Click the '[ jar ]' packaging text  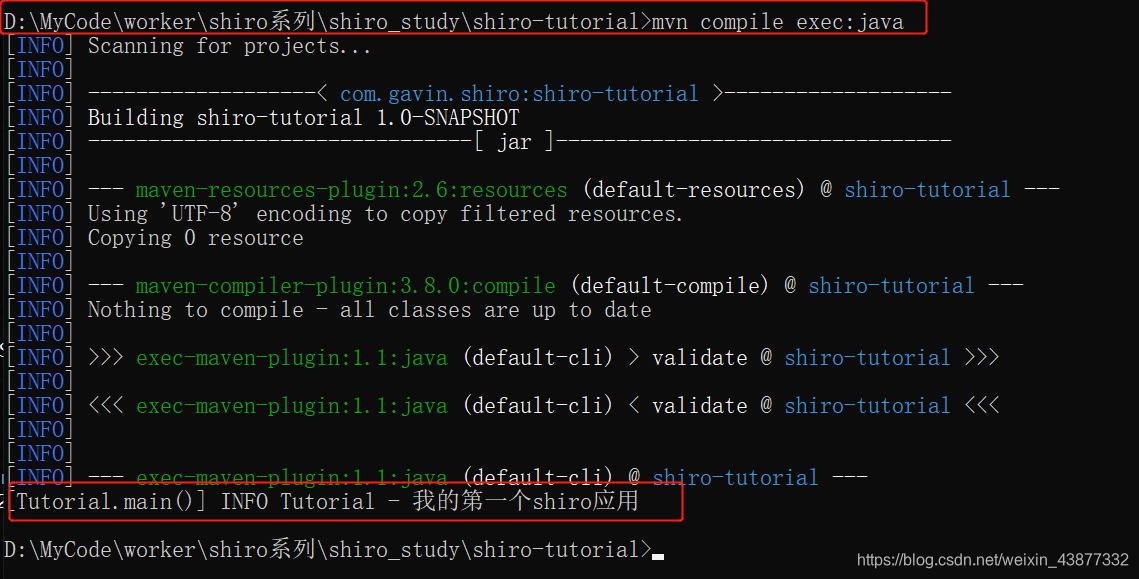click(x=514, y=142)
